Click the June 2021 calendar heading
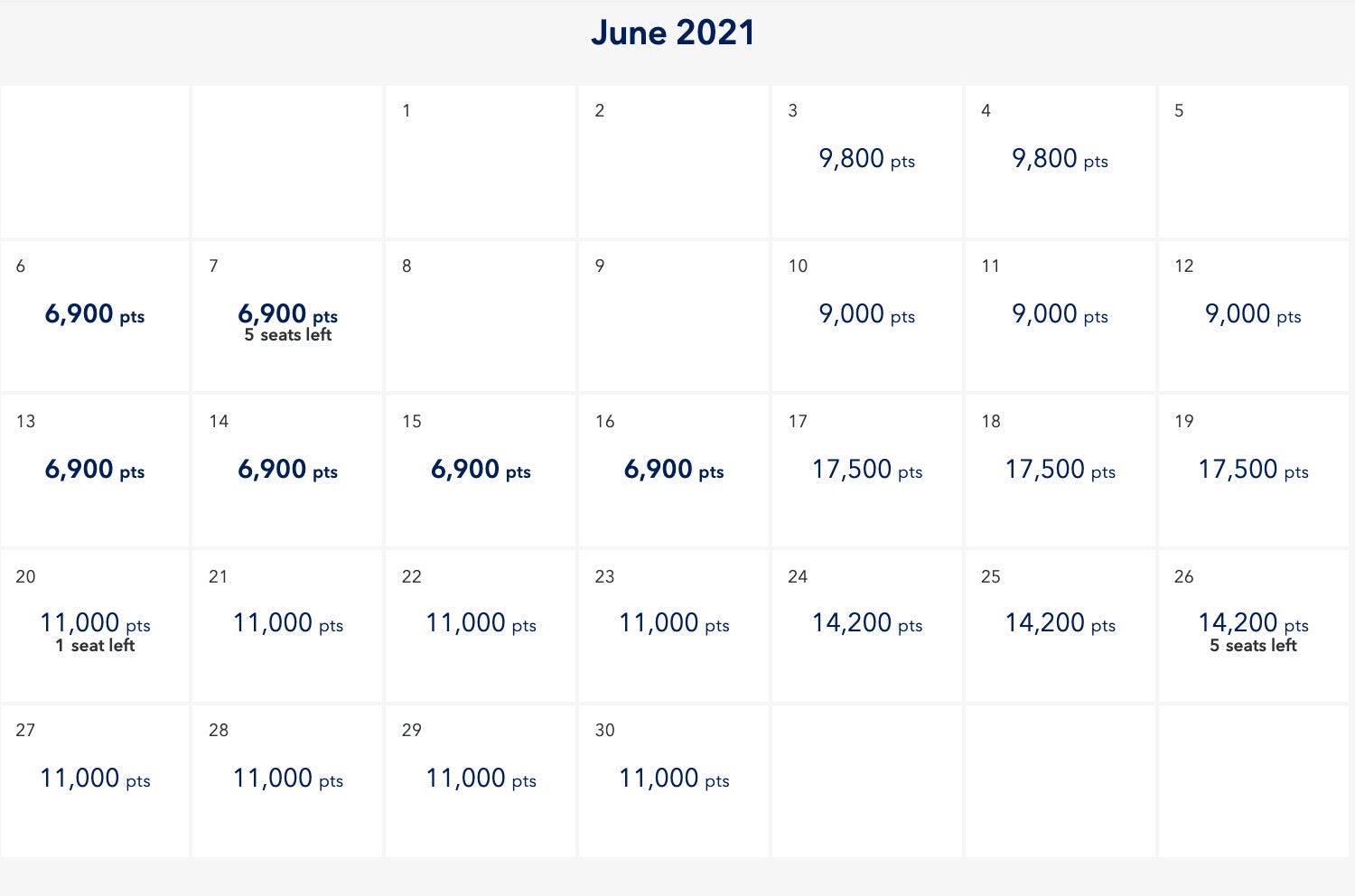The width and height of the screenshot is (1355, 896). (x=673, y=33)
